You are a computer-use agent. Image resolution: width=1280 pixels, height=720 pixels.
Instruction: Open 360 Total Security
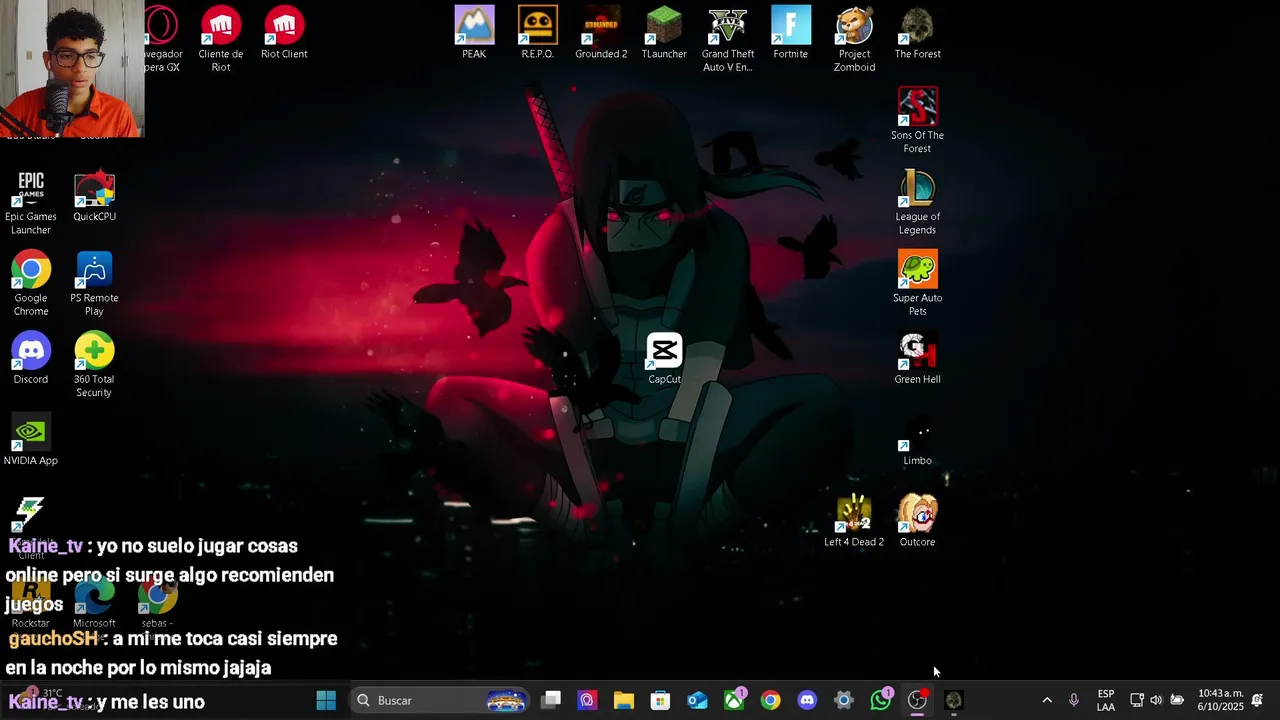tap(94, 365)
